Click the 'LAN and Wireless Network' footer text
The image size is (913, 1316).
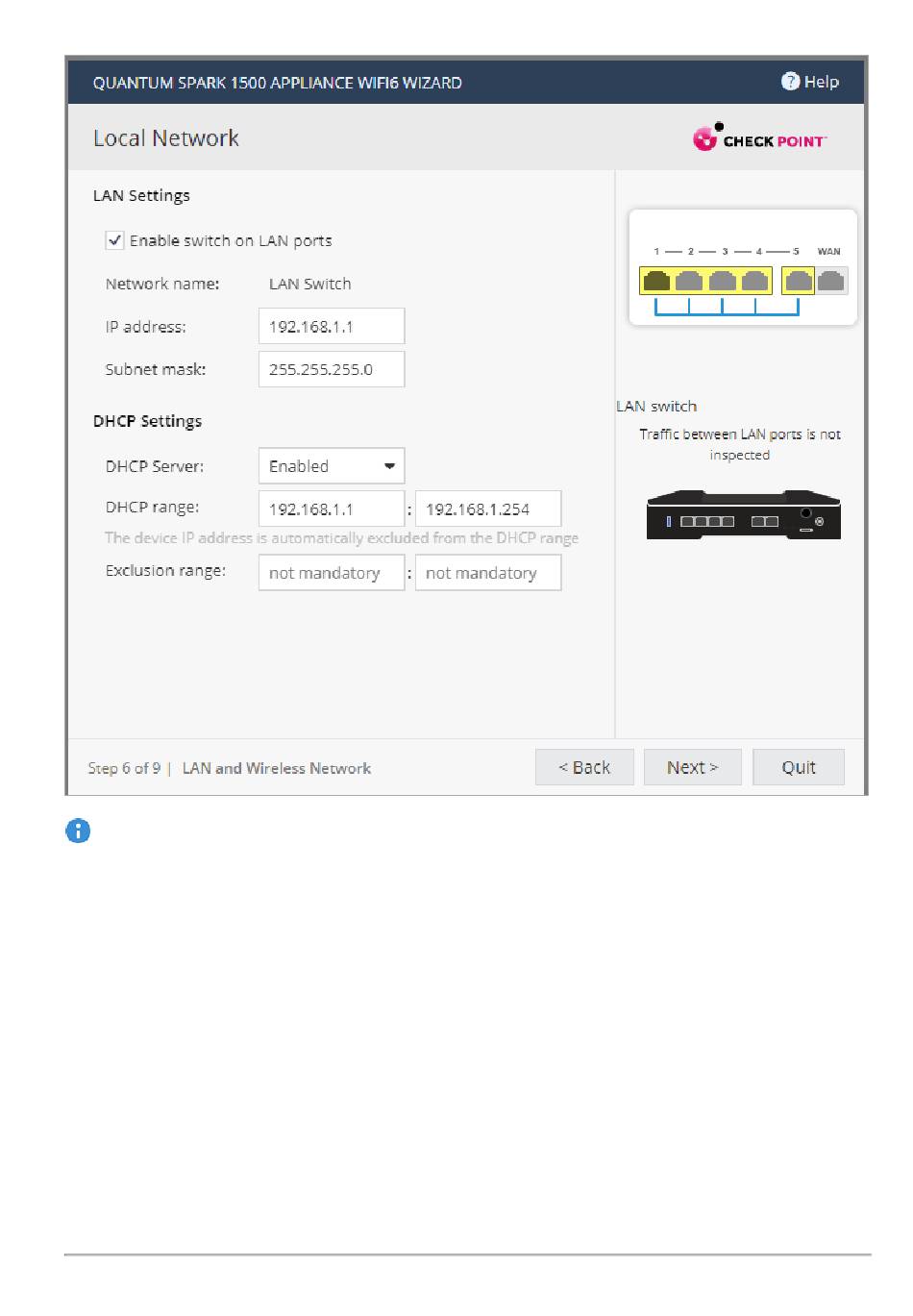coord(277,768)
